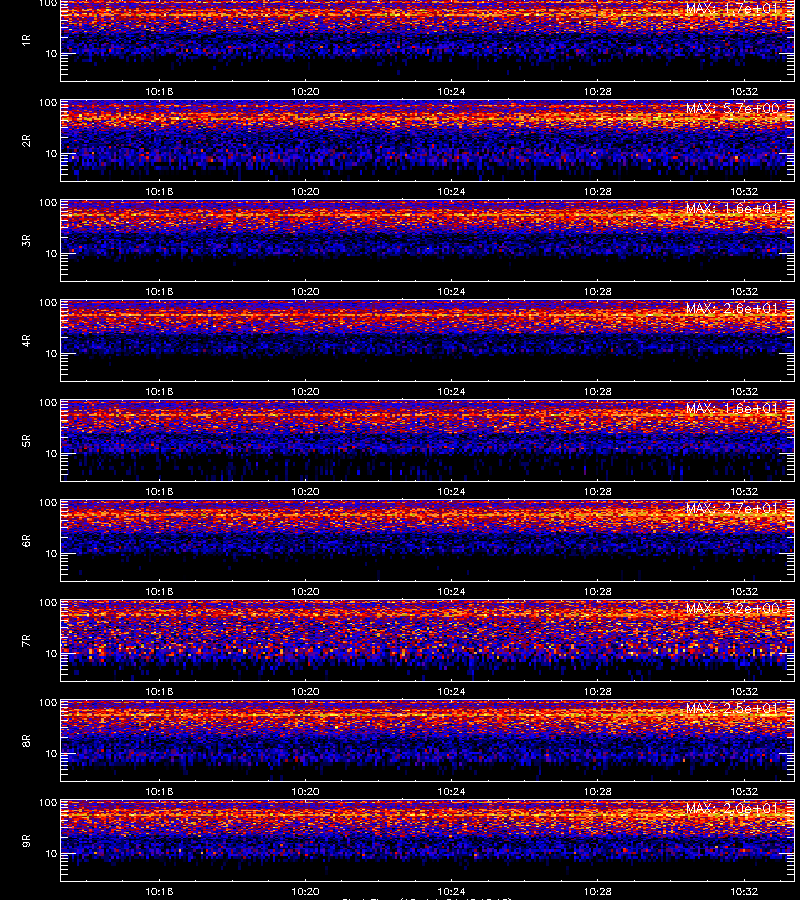Click the 10:28 time label under panel 3R
The image size is (800, 900).
598,291
